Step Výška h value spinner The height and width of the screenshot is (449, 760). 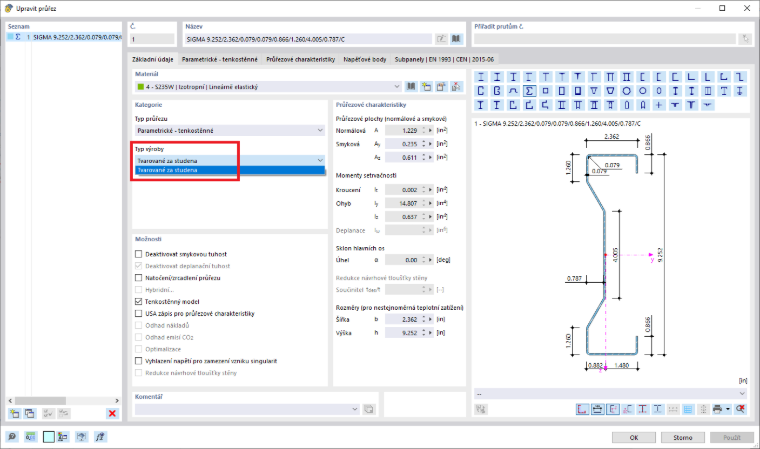(424, 333)
